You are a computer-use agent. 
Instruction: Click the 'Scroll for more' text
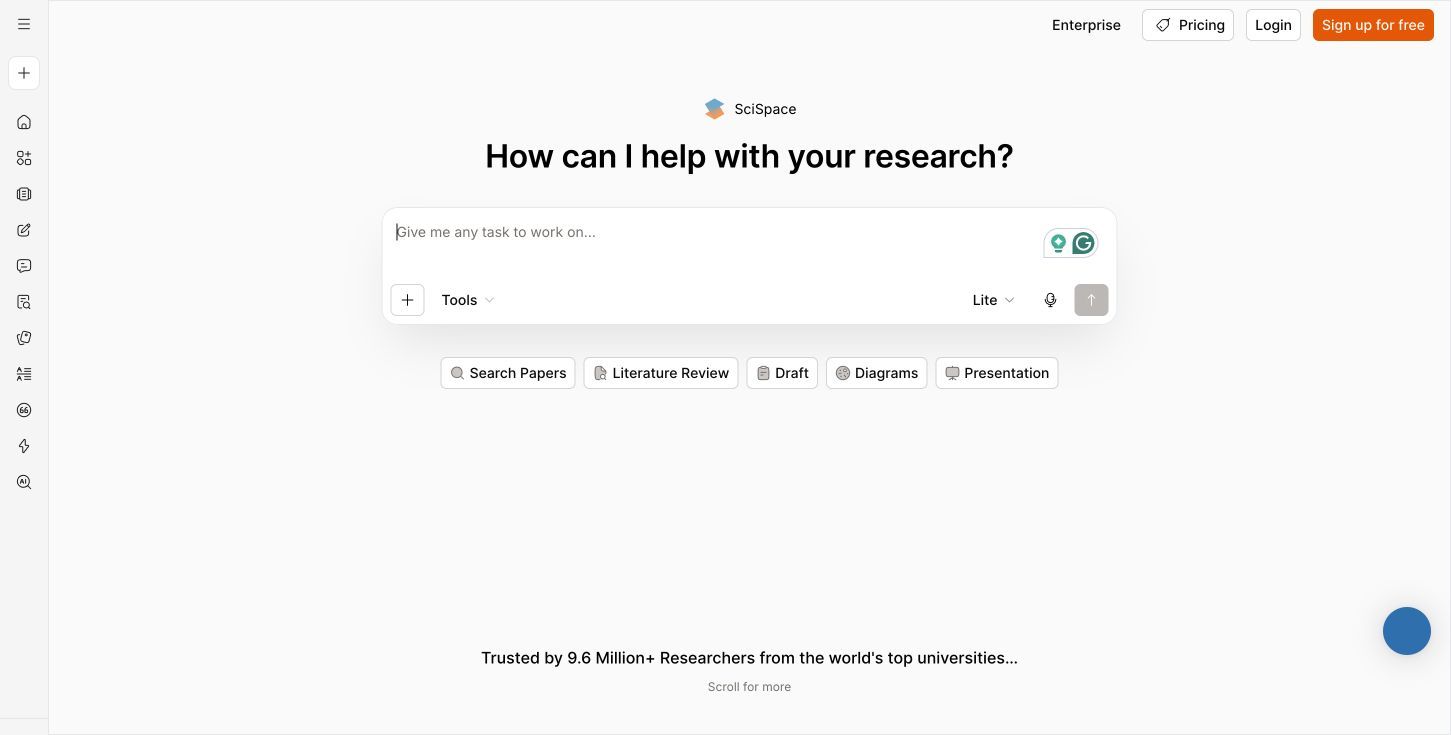[749, 687]
